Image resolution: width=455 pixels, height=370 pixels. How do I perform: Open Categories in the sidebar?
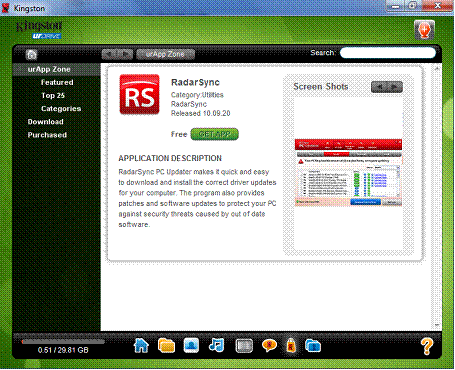pos(61,109)
